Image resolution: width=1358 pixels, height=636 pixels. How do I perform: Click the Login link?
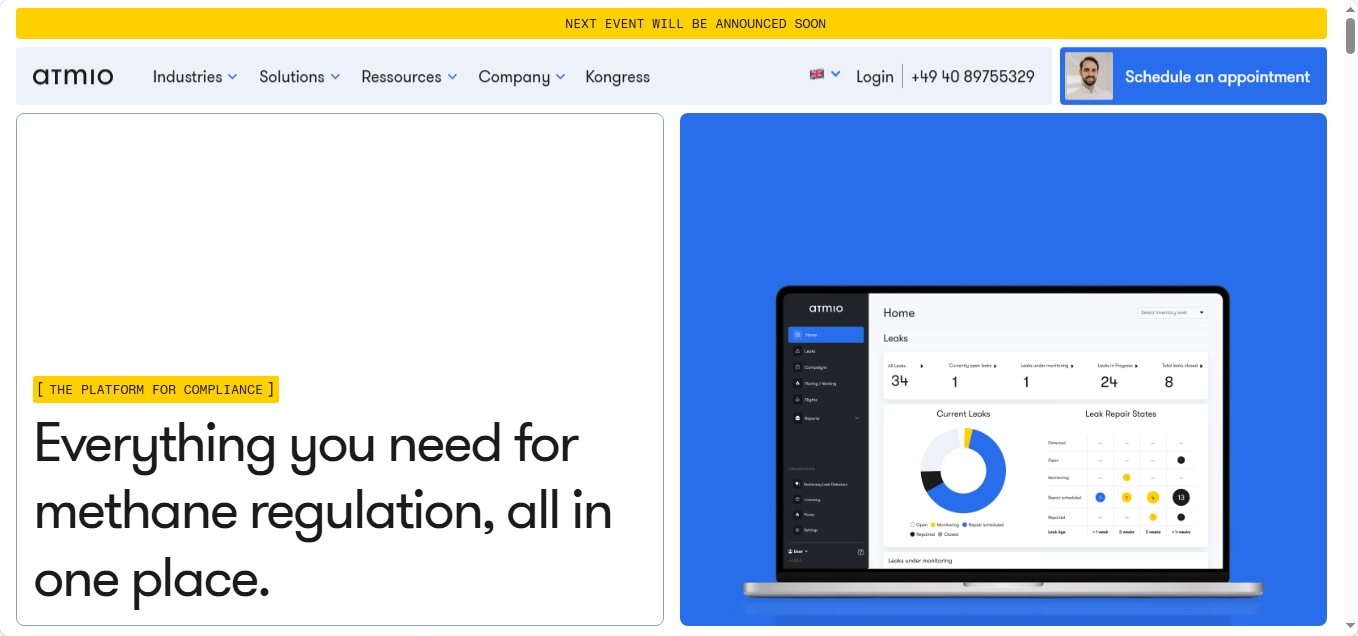pyautogui.click(x=875, y=77)
